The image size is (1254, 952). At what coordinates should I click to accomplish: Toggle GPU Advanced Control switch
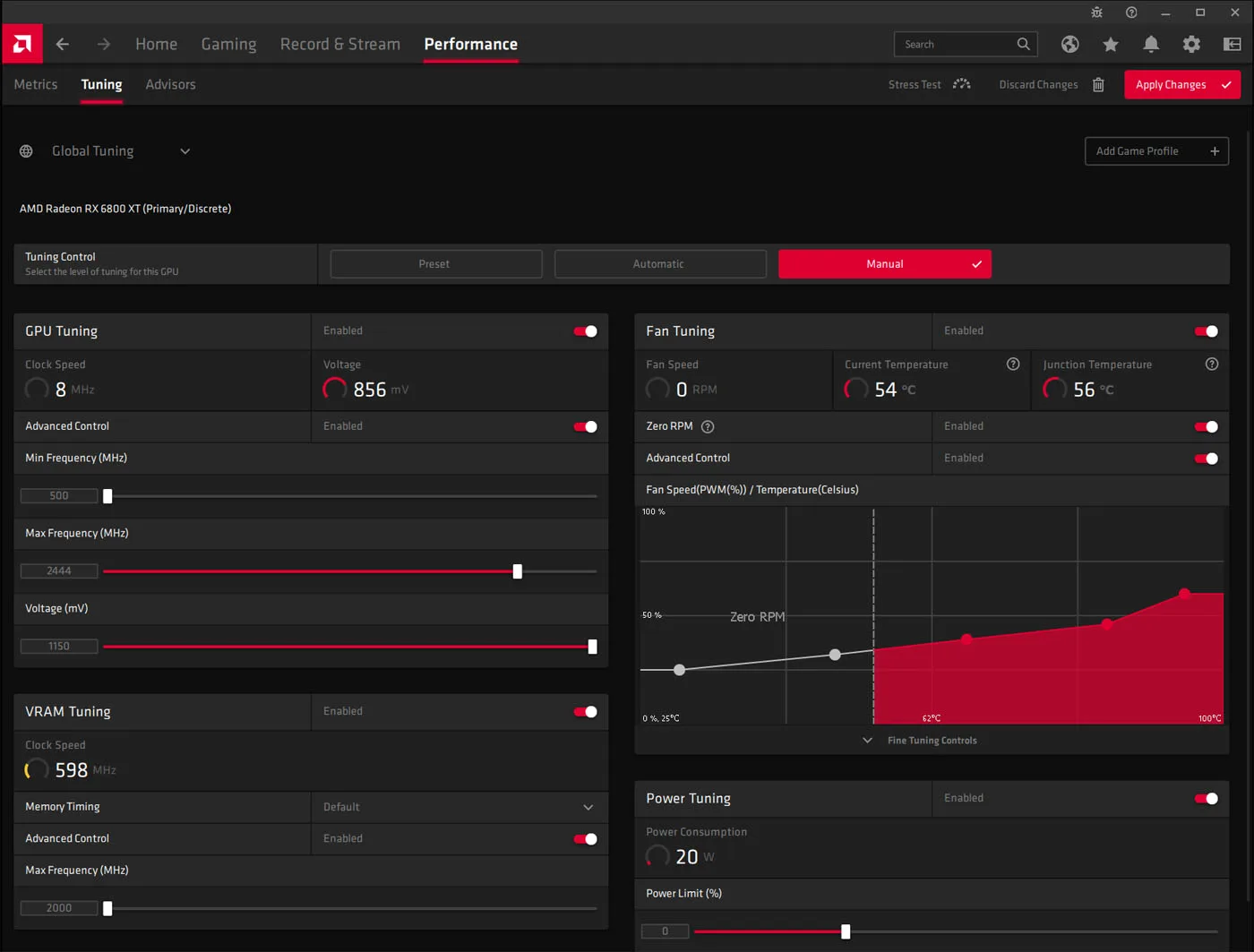pos(586,426)
